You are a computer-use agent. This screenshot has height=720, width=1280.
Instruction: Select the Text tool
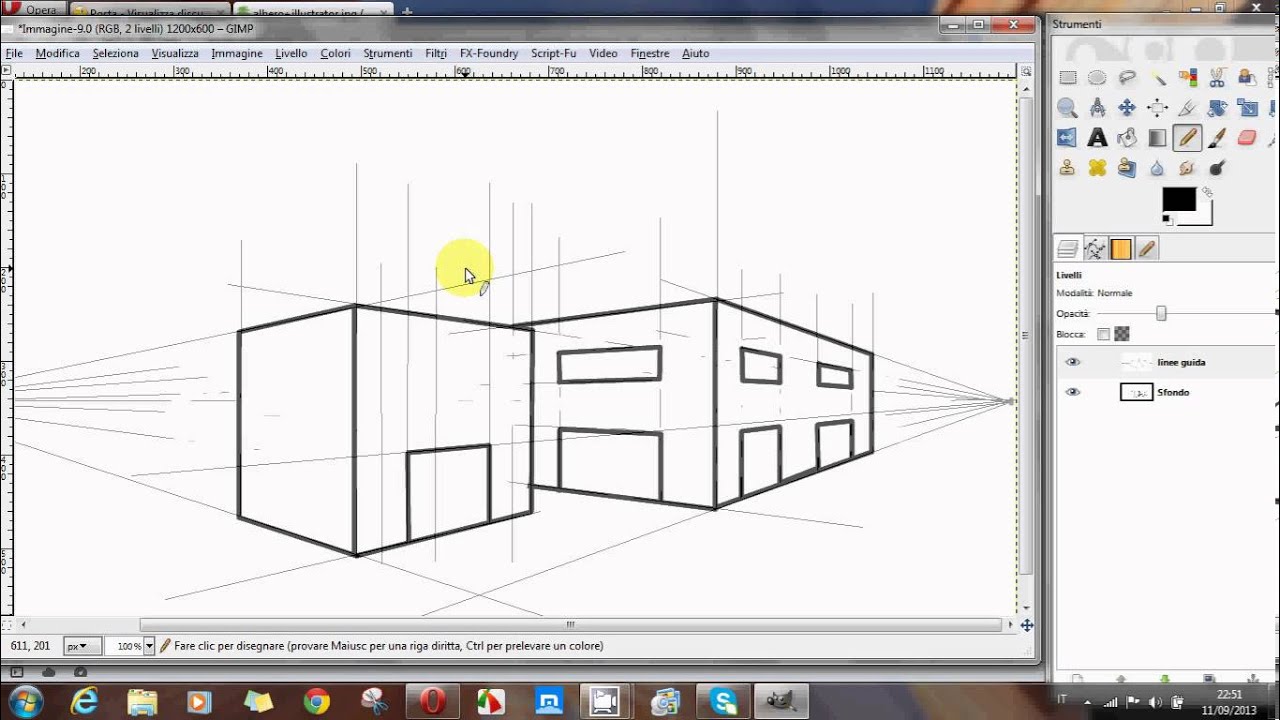1097,138
